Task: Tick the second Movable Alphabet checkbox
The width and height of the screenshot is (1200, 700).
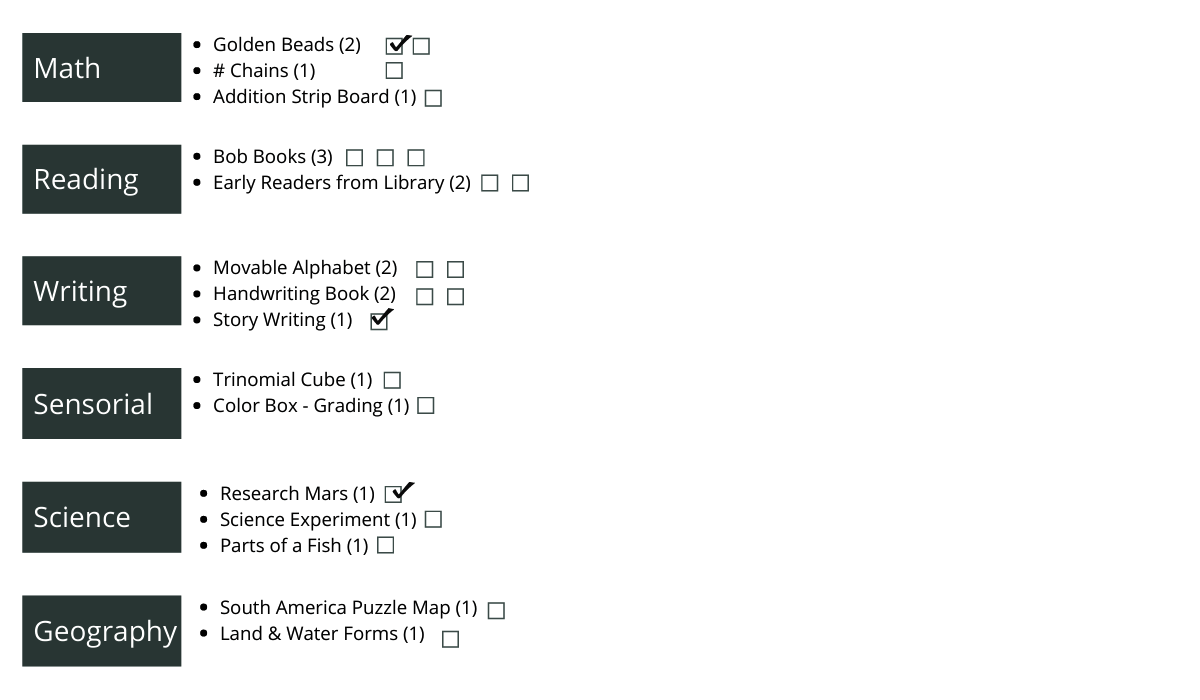Action: tap(455, 270)
